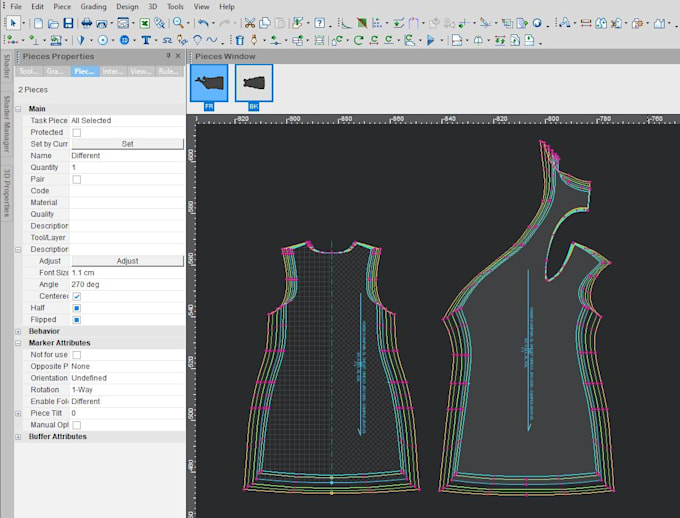This screenshot has height=518, width=680.
Task: Undo with the blue curved arrow
Action: tap(203, 23)
